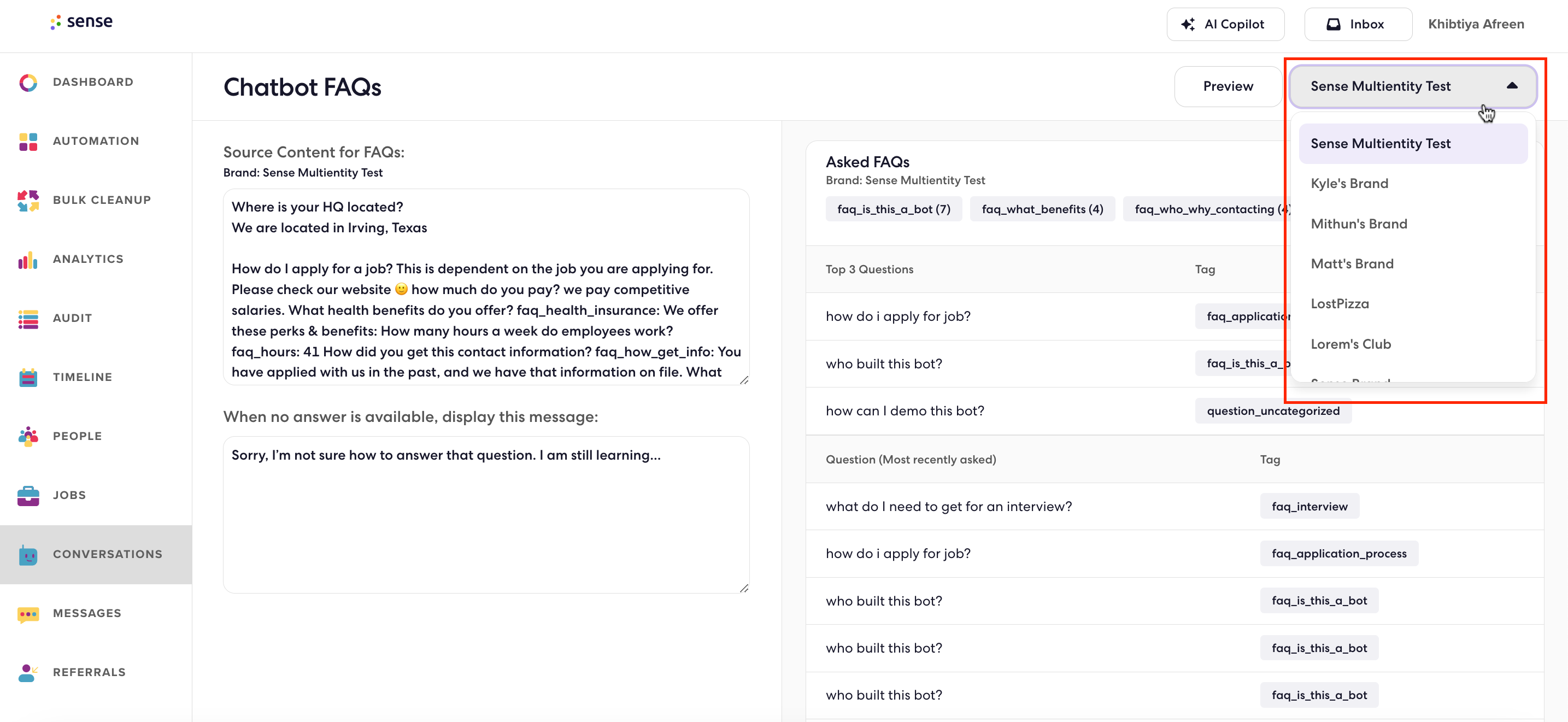Image resolution: width=1568 pixels, height=722 pixels.
Task: Click the brand dropdown caret arrow
Action: tap(1511, 86)
